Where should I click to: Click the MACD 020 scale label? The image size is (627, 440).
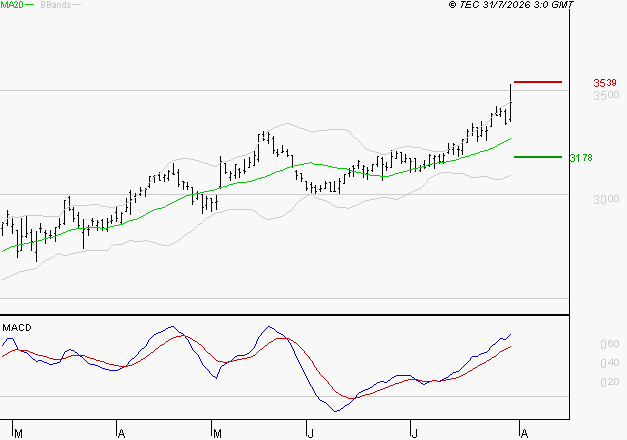610,382
